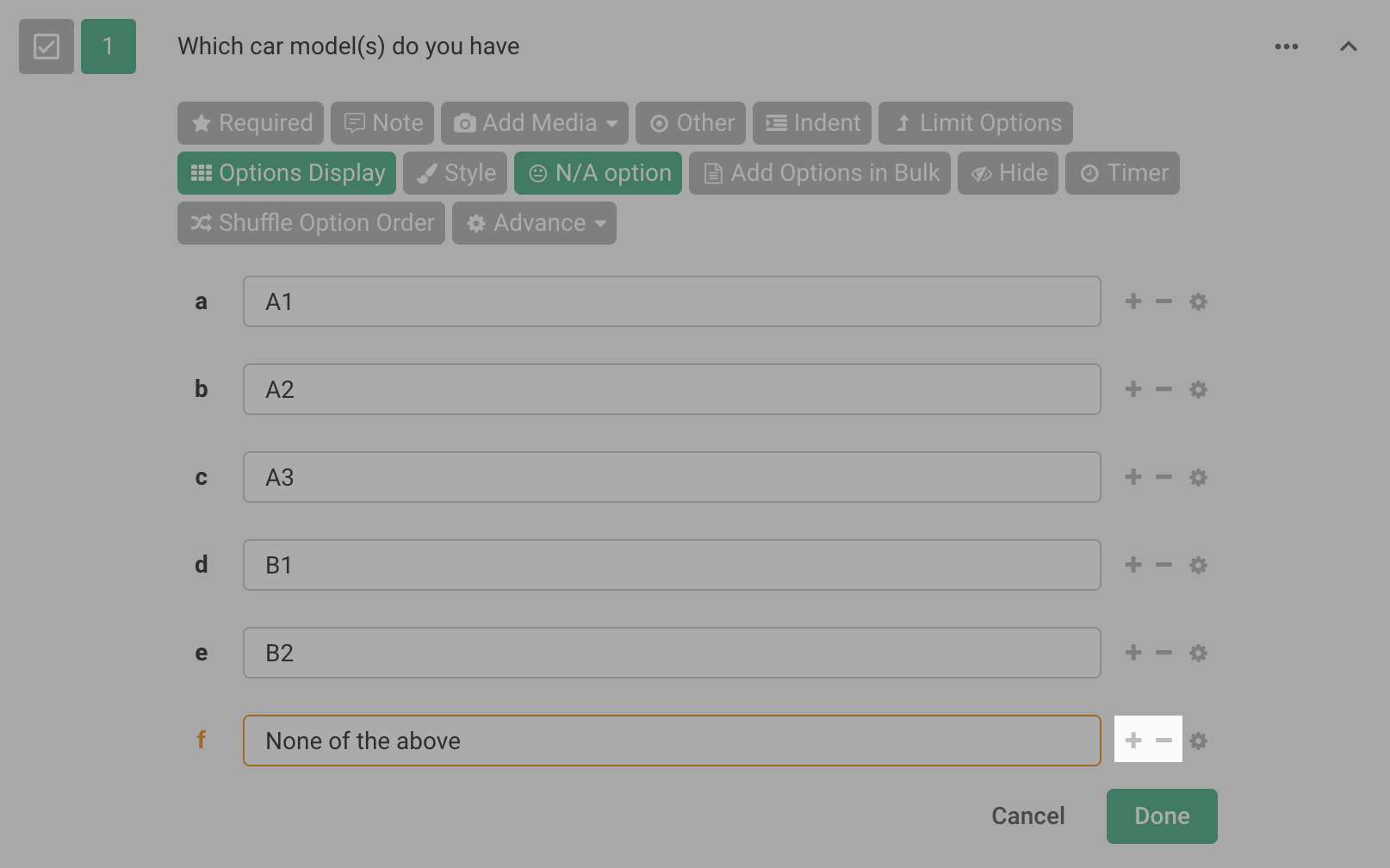This screenshot has width=1390, height=868.
Task: Collapse the question with chevron arrow
Action: (x=1349, y=46)
